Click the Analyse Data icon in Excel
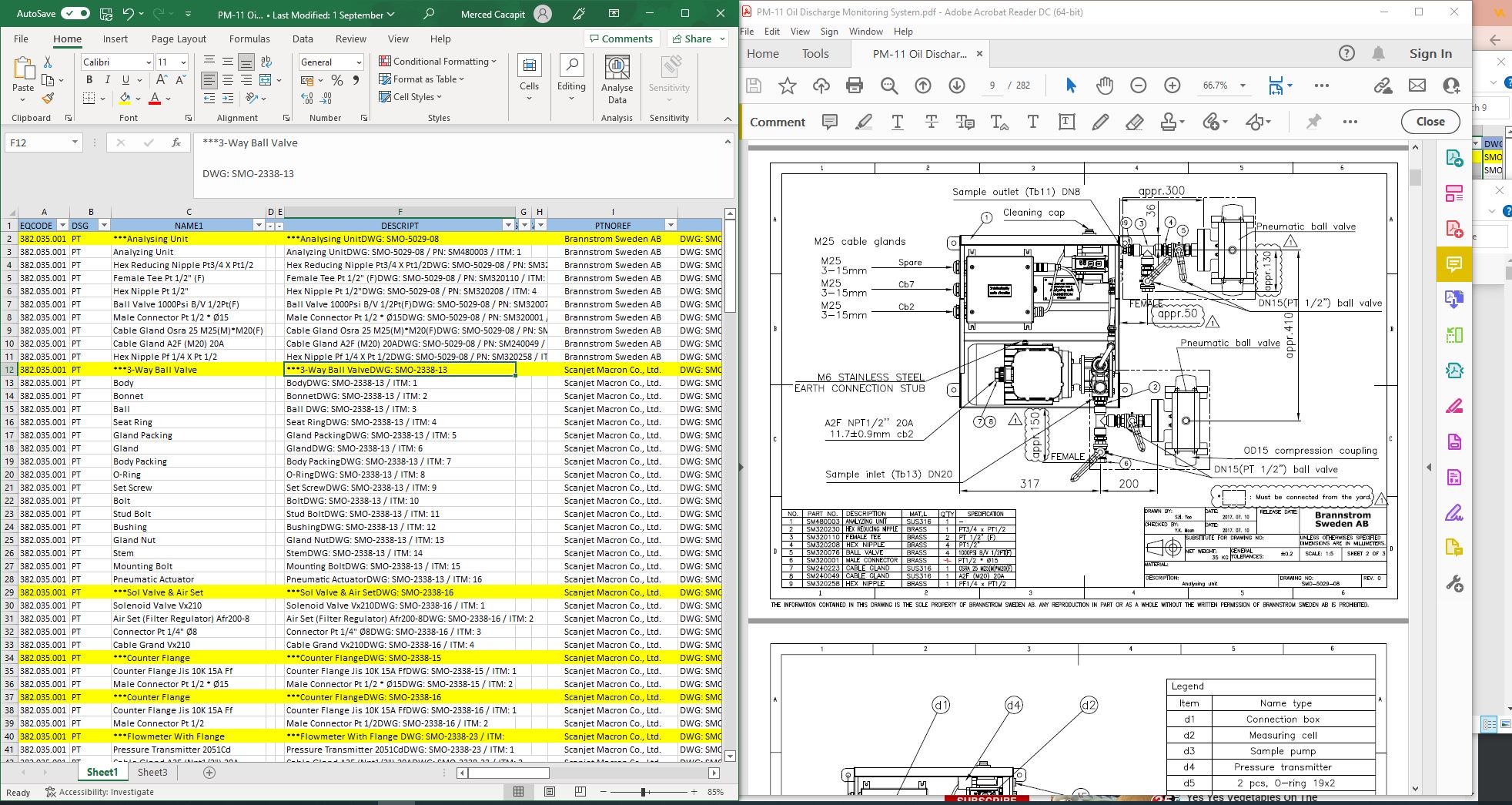The width and height of the screenshot is (1512, 805). pos(617,79)
